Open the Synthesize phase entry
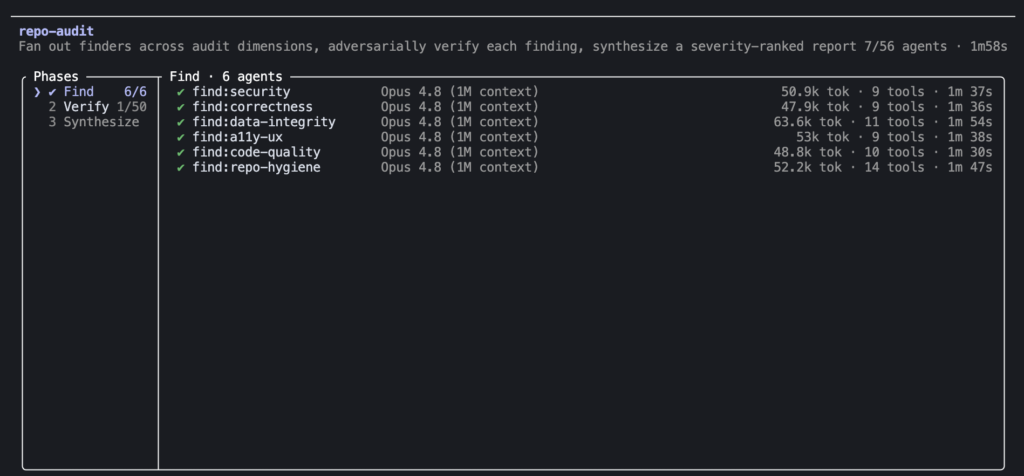Viewport: 1024px width, 476px height. pyautogui.click(x=93, y=122)
